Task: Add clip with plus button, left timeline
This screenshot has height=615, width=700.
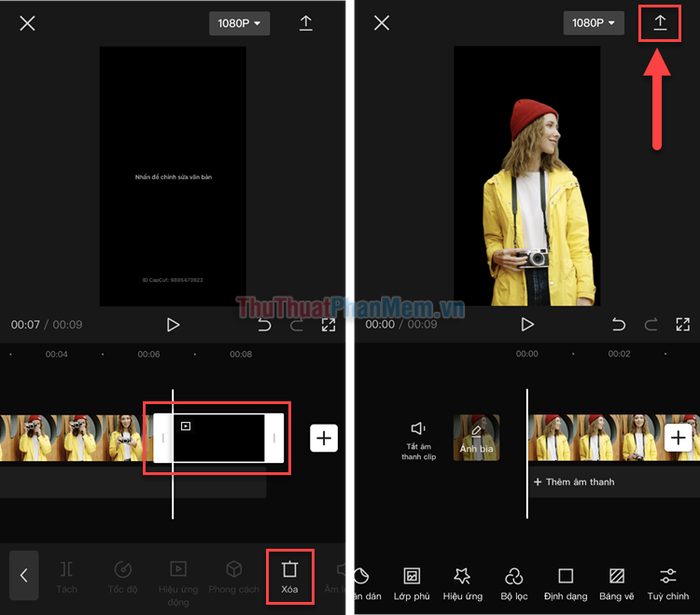Action: point(324,438)
